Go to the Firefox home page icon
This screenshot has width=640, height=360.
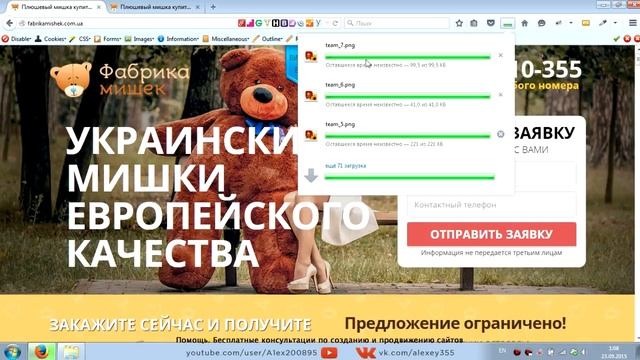tap(524, 23)
